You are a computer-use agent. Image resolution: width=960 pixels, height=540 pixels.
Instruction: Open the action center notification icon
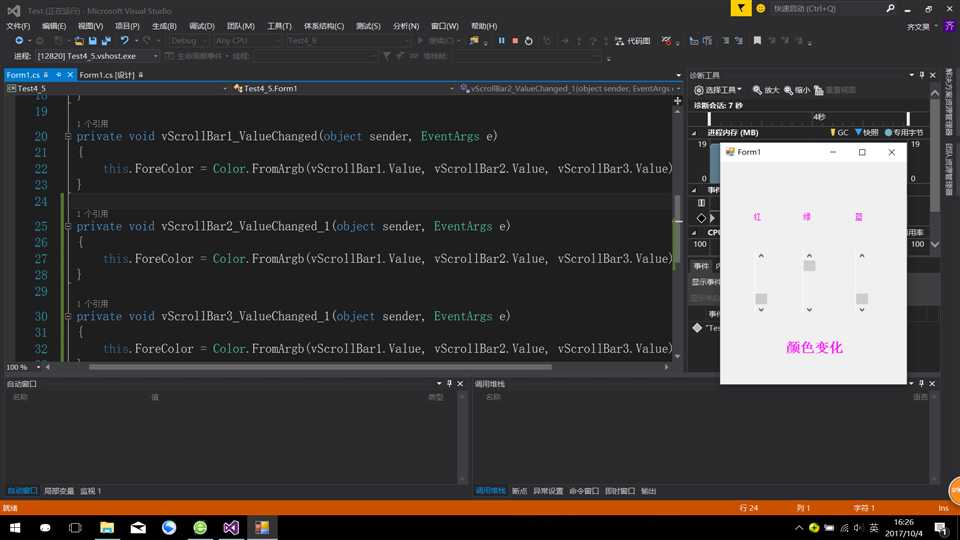[941, 527]
